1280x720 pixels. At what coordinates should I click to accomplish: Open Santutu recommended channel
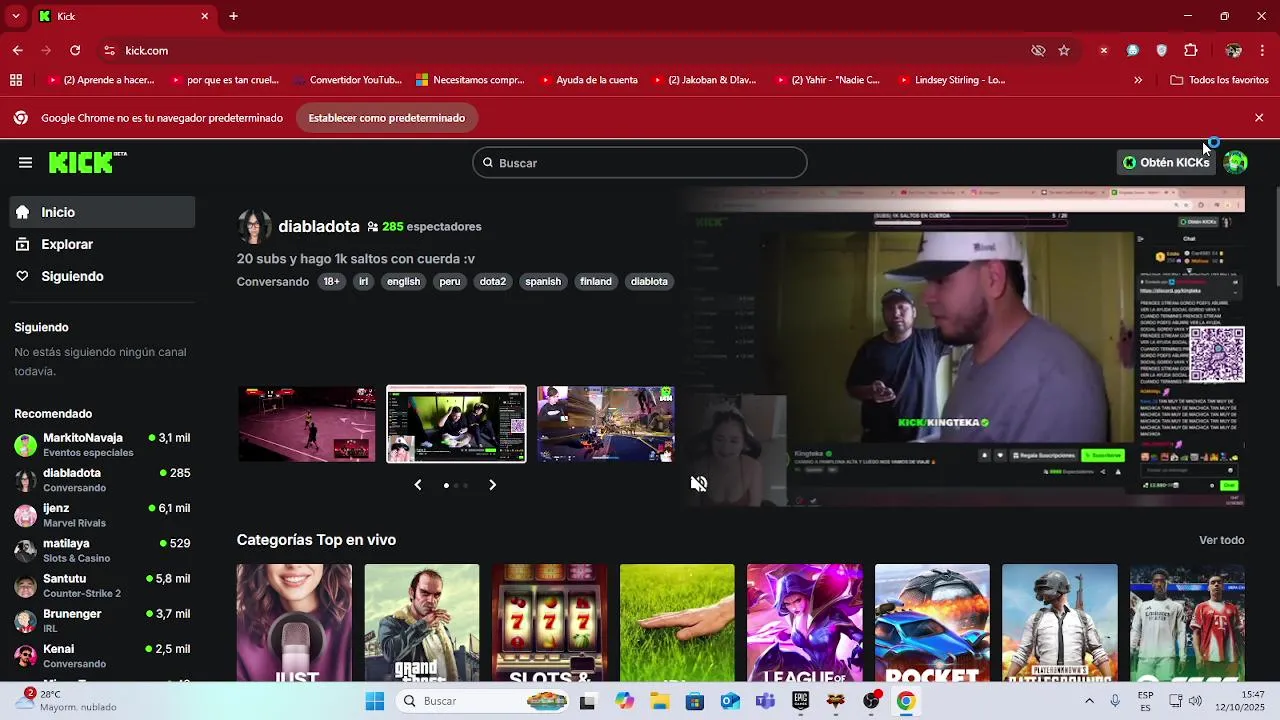coord(102,585)
